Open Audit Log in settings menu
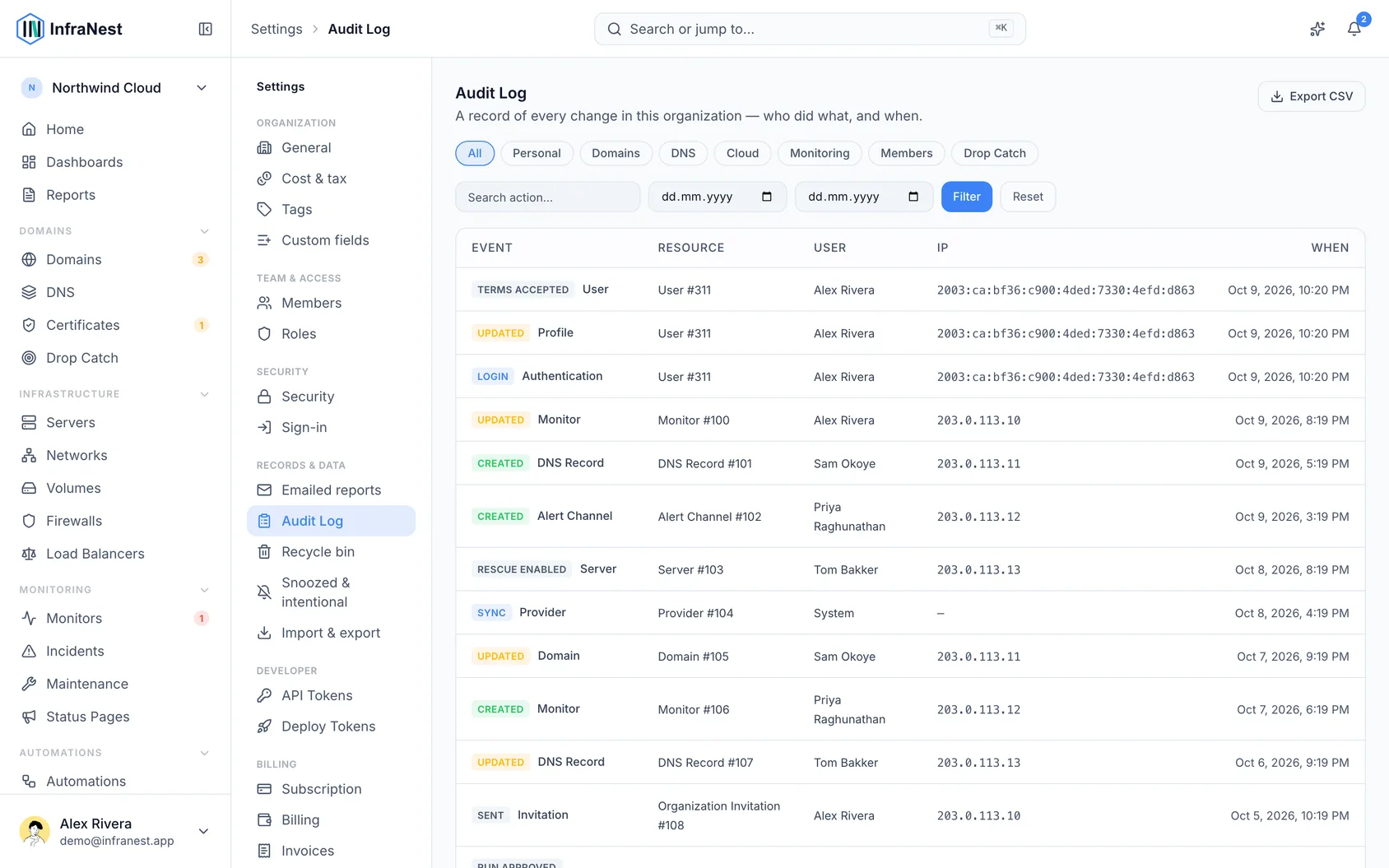Viewport: 1389px width, 868px height. tap(331, 521)
